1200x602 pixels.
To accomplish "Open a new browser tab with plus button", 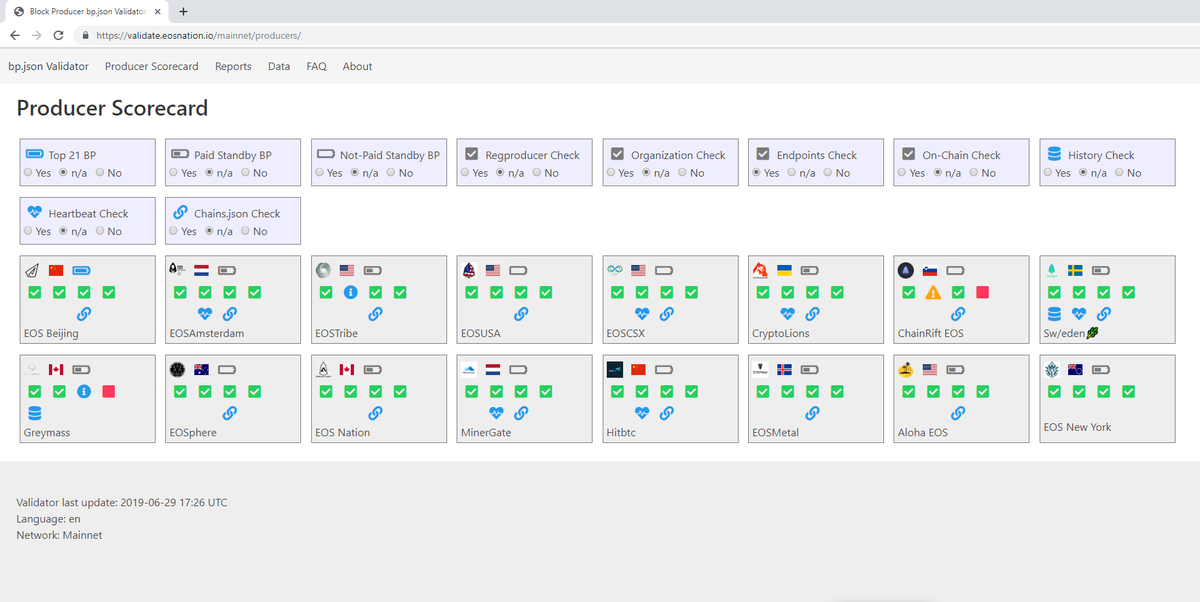I will [x=184, y=11].
